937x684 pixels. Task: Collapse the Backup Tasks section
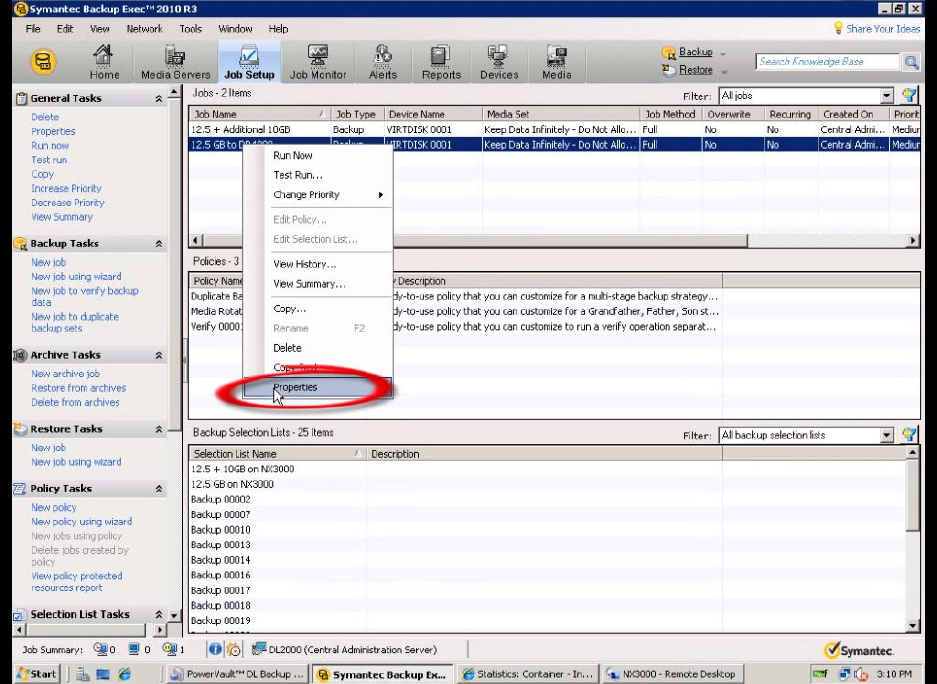pyautogui.click(x=159, y=244)
